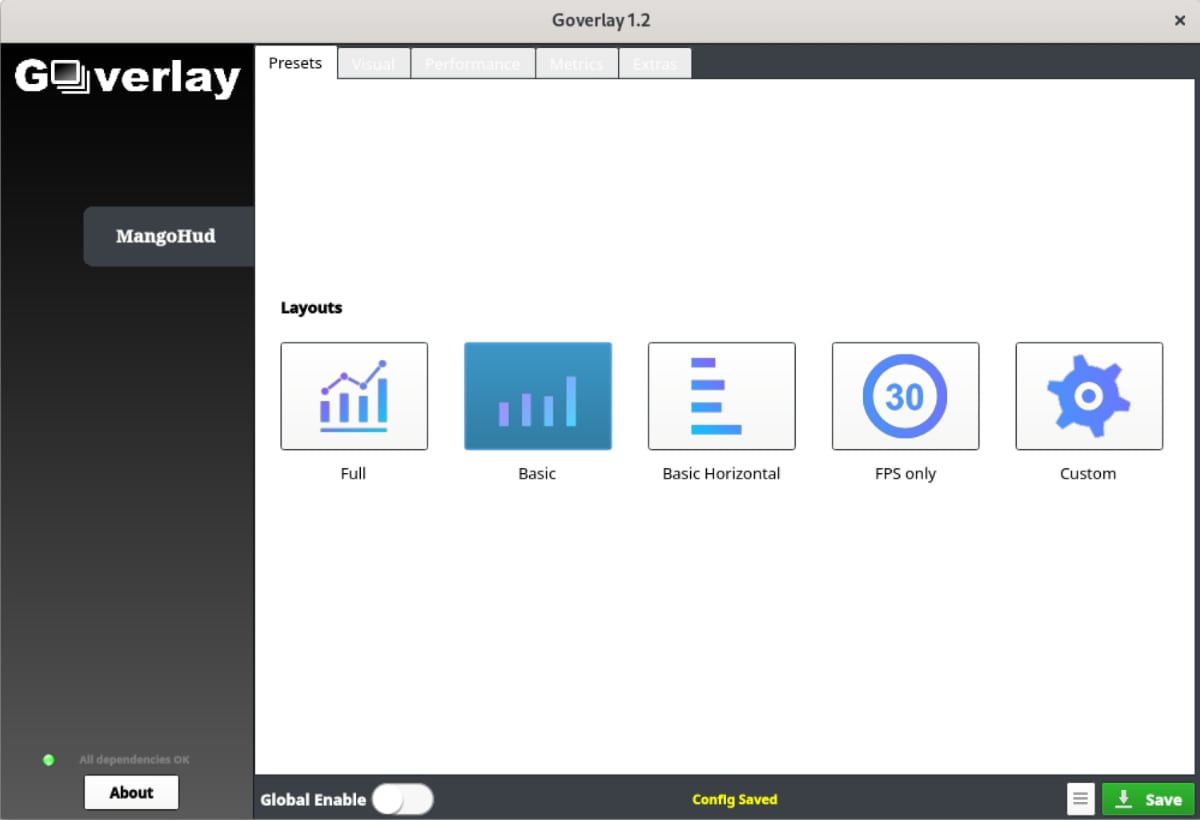Click the green dependency status indicator
1200x820 pixels.
click(49, 760)
